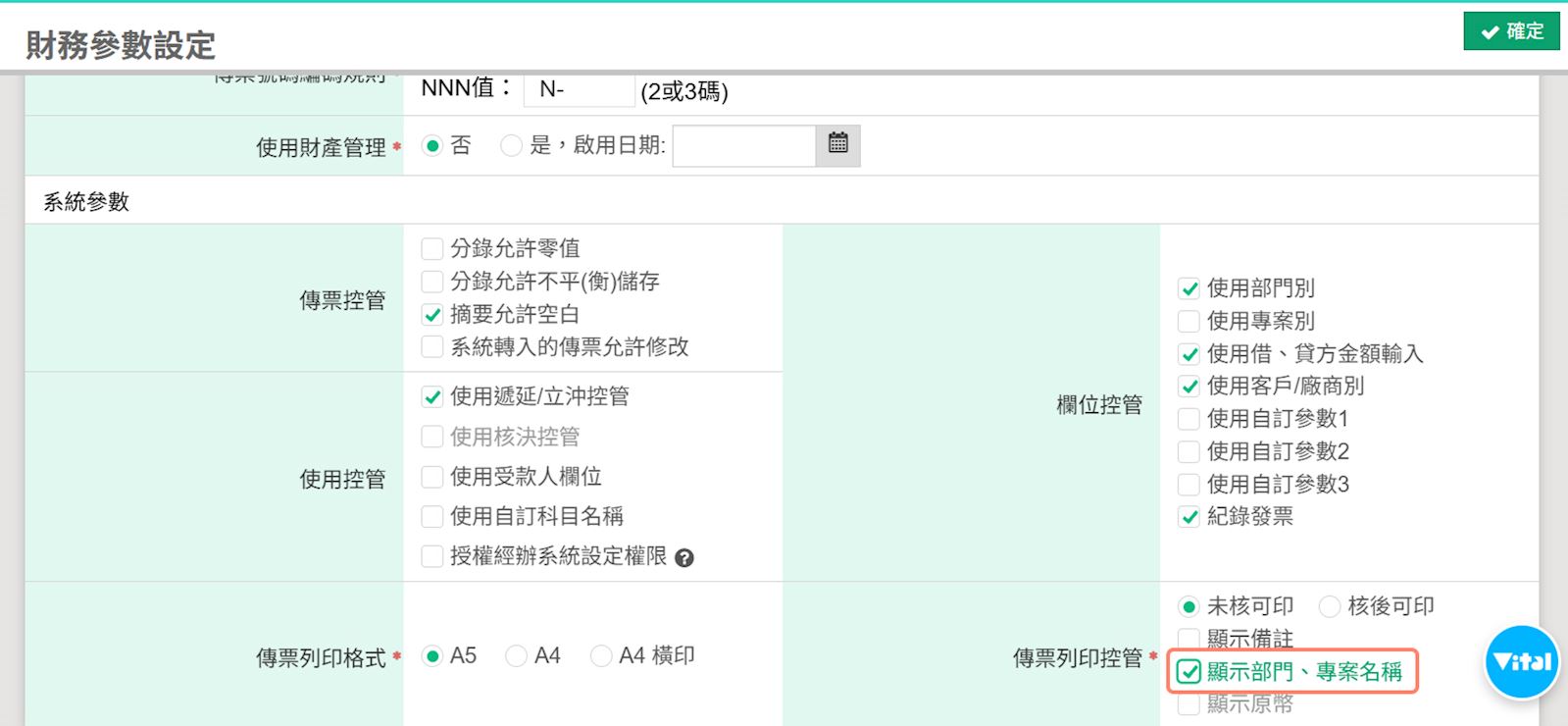Check 使用受款人欄位 option
The height and width of the screenshot is (726, 1568).
pyautogui.click(x=432, y=478)
